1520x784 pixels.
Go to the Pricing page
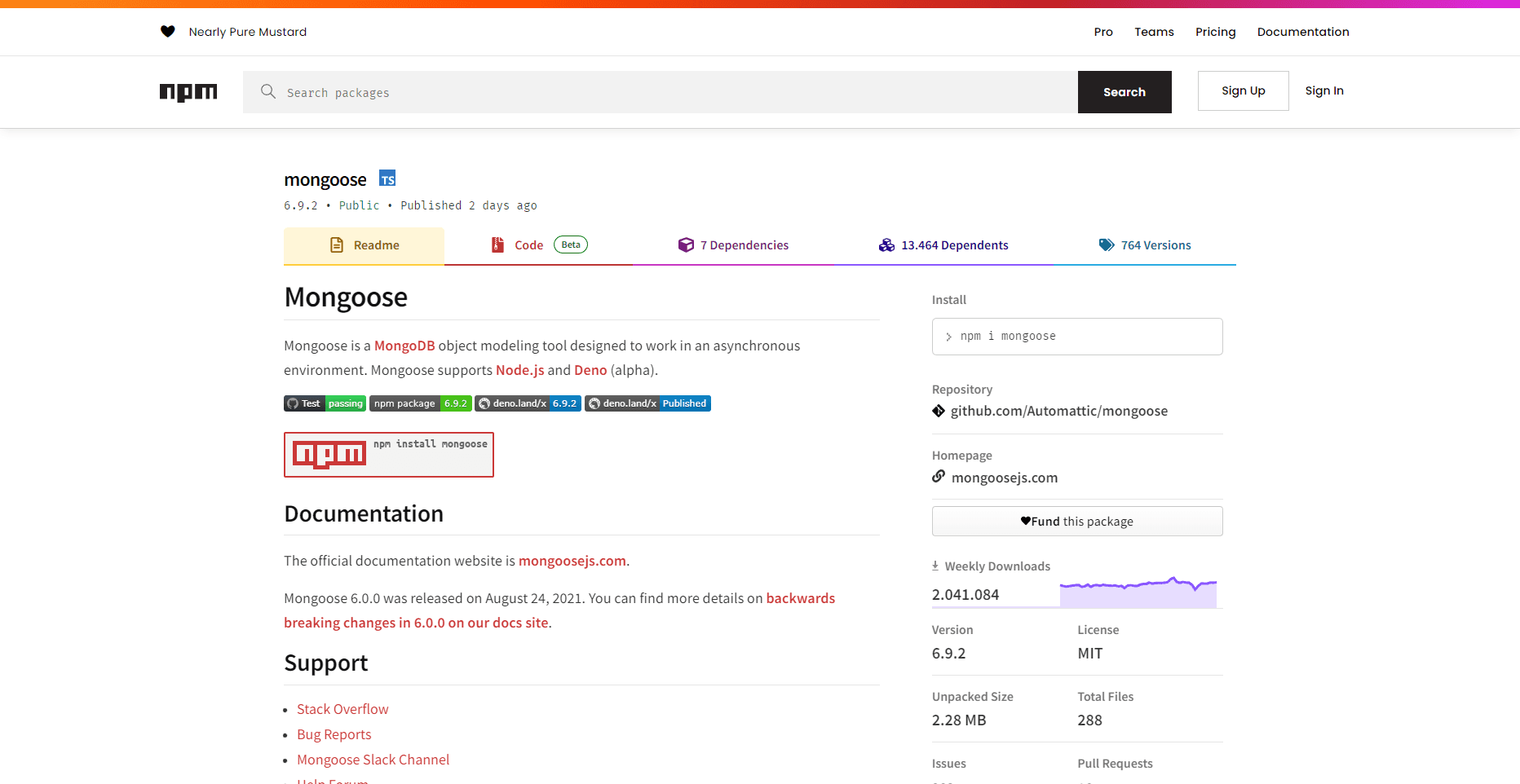1215,32
